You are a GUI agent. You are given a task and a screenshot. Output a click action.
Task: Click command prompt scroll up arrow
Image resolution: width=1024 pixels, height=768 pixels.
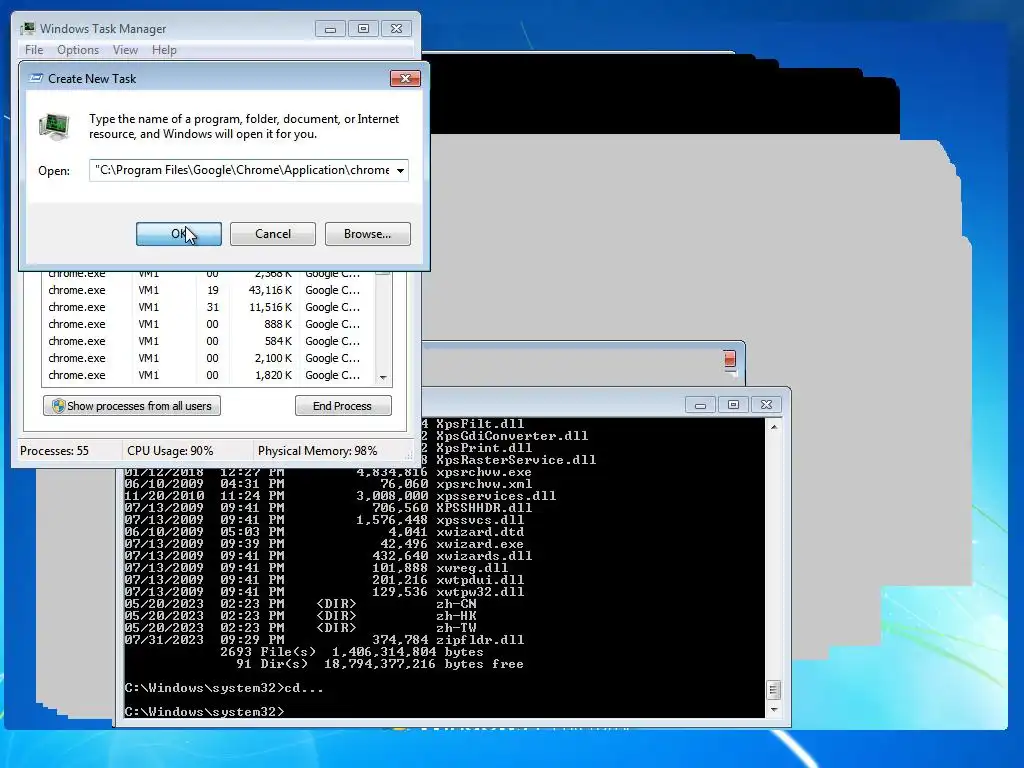click(774, 427)
